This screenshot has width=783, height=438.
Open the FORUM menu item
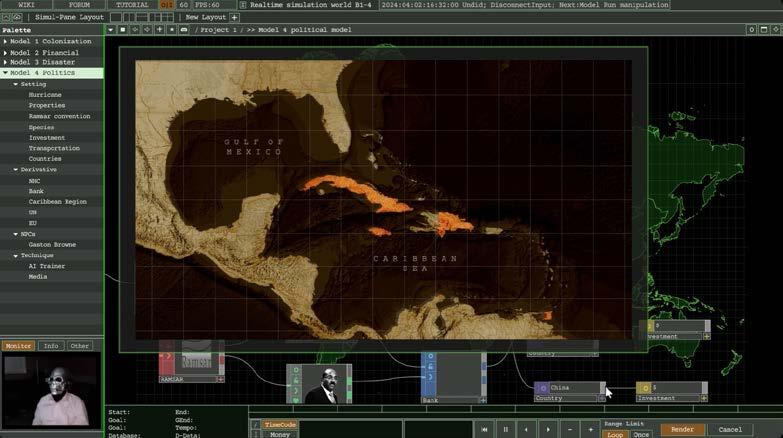pos(79,4)
